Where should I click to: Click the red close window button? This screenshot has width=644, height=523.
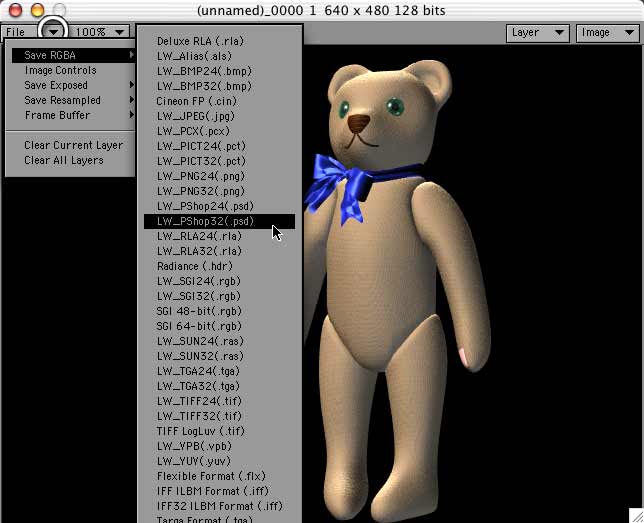[x=15, y=9]
